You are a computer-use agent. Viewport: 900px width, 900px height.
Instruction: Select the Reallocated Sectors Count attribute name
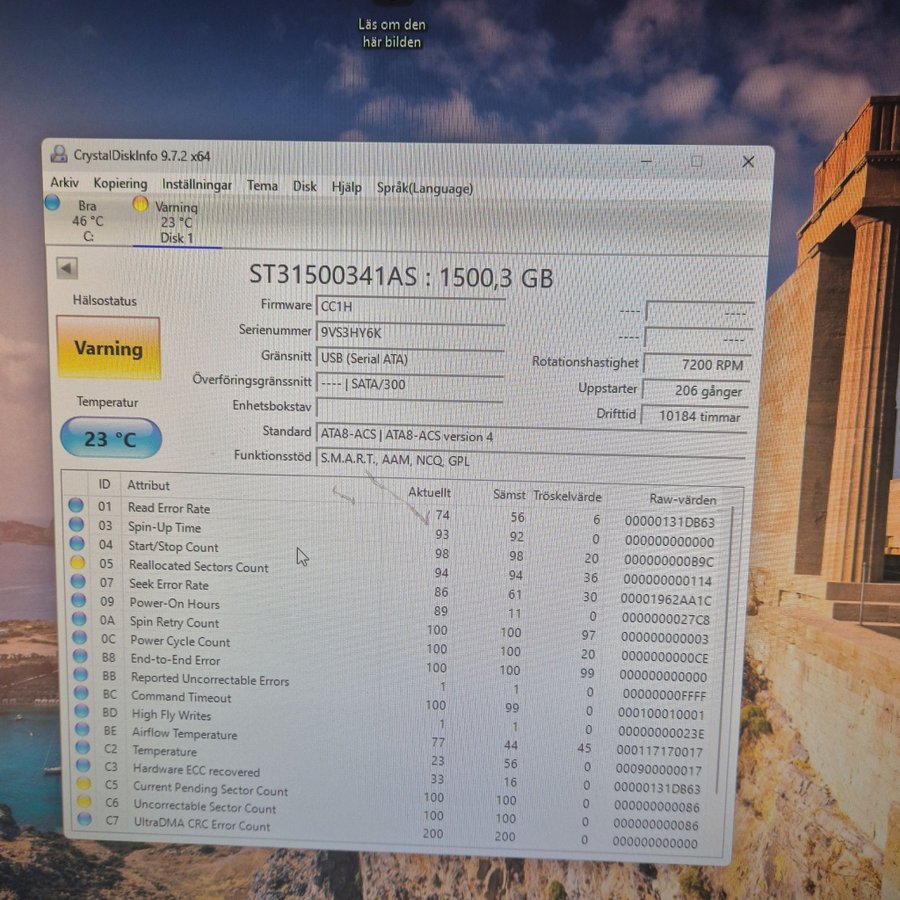(x=199, y=566)
